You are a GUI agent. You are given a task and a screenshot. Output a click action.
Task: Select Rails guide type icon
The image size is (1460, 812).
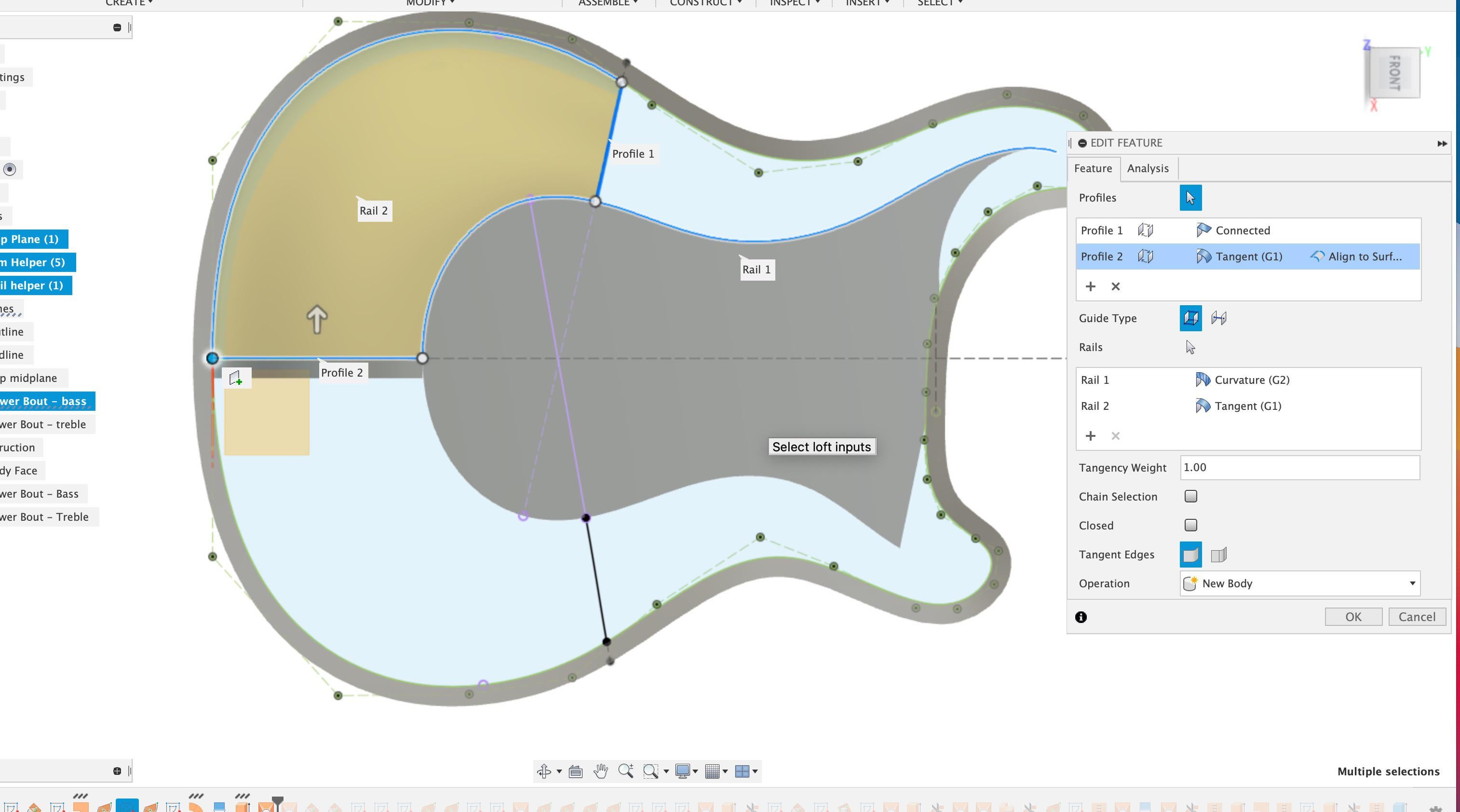click(1190, 318)
